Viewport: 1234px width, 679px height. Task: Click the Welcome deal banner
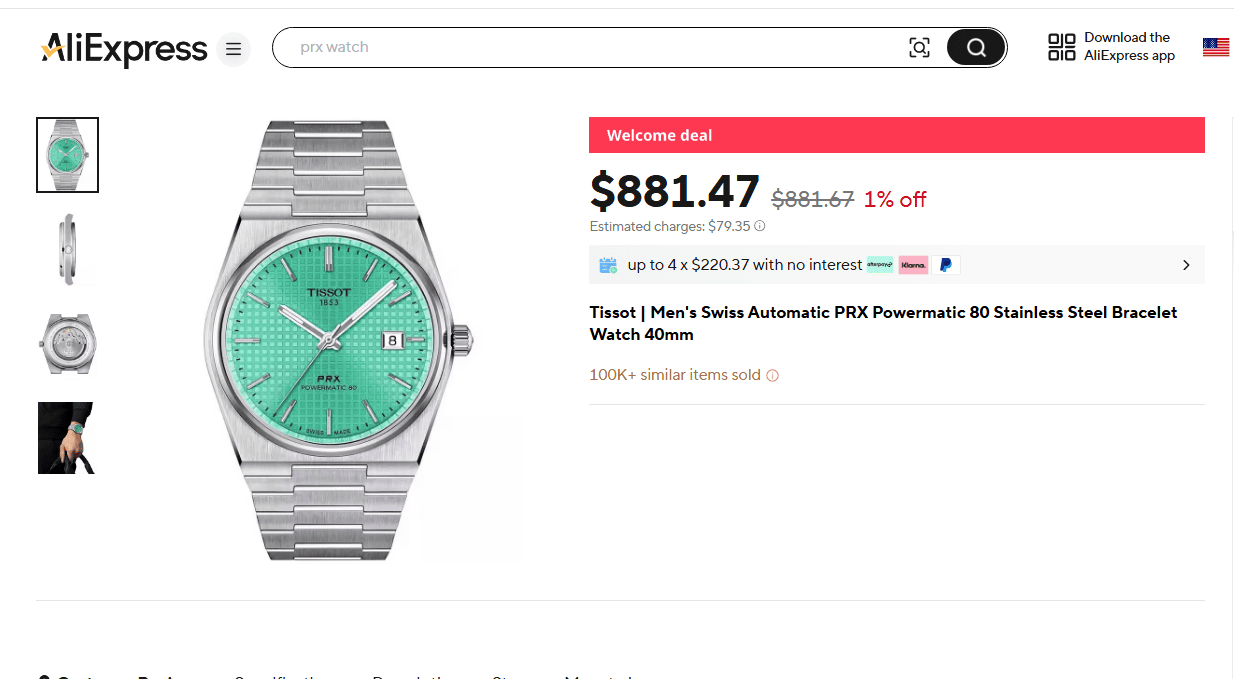896,135
